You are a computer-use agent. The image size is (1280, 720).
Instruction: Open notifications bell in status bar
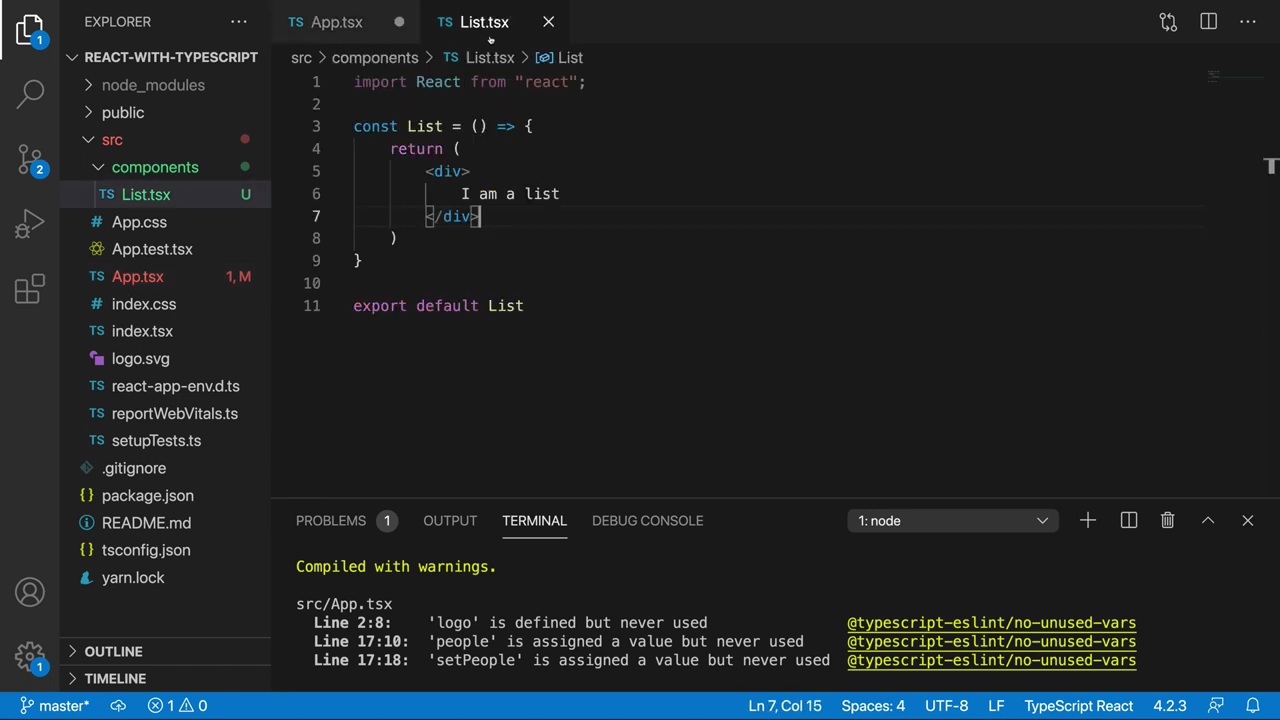coord(1252,705)
